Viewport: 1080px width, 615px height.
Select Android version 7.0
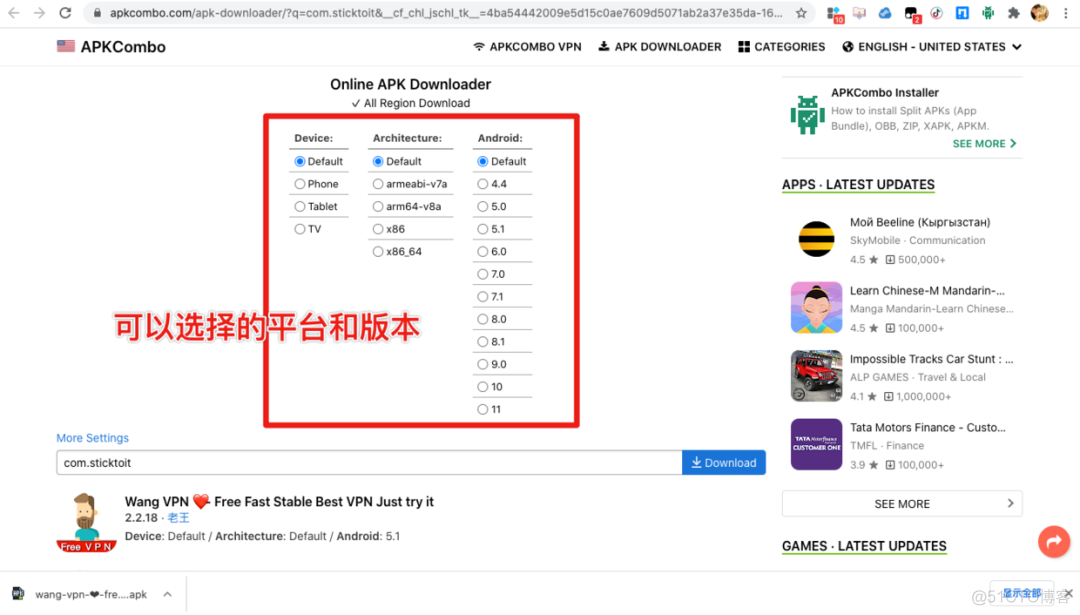(483, 274)
